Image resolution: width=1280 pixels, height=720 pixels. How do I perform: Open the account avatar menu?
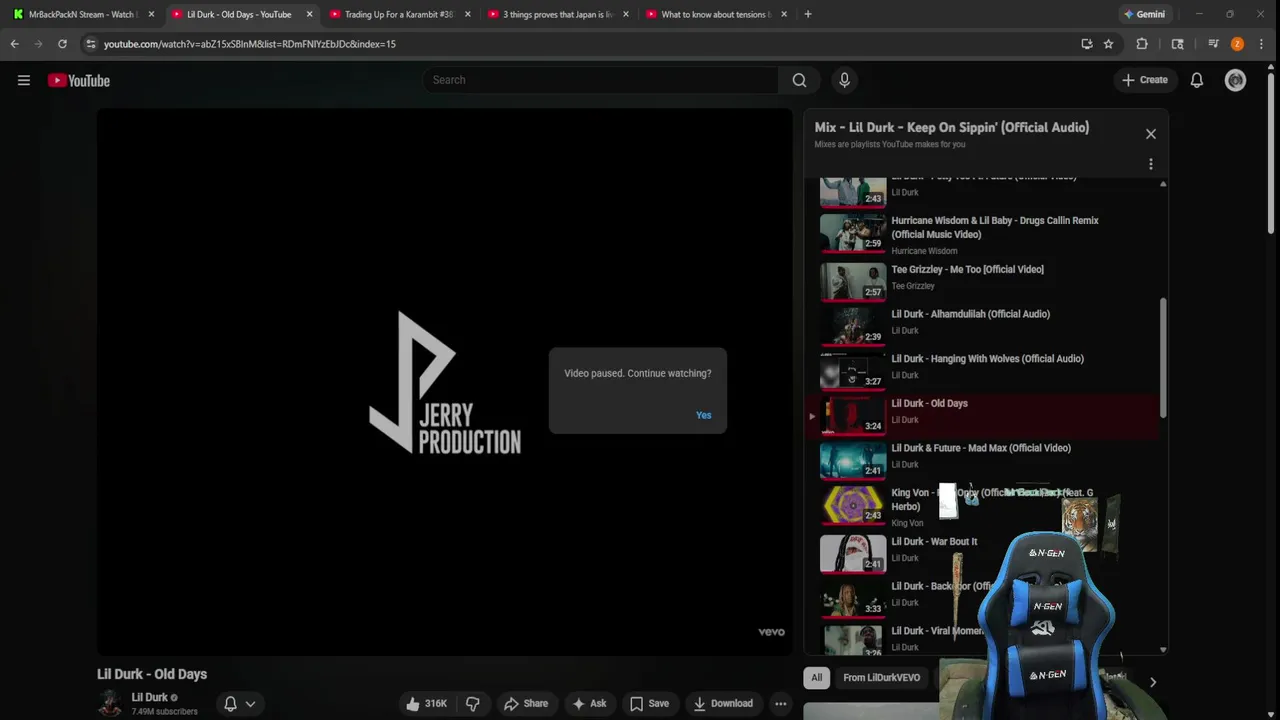pos(1235,80)
